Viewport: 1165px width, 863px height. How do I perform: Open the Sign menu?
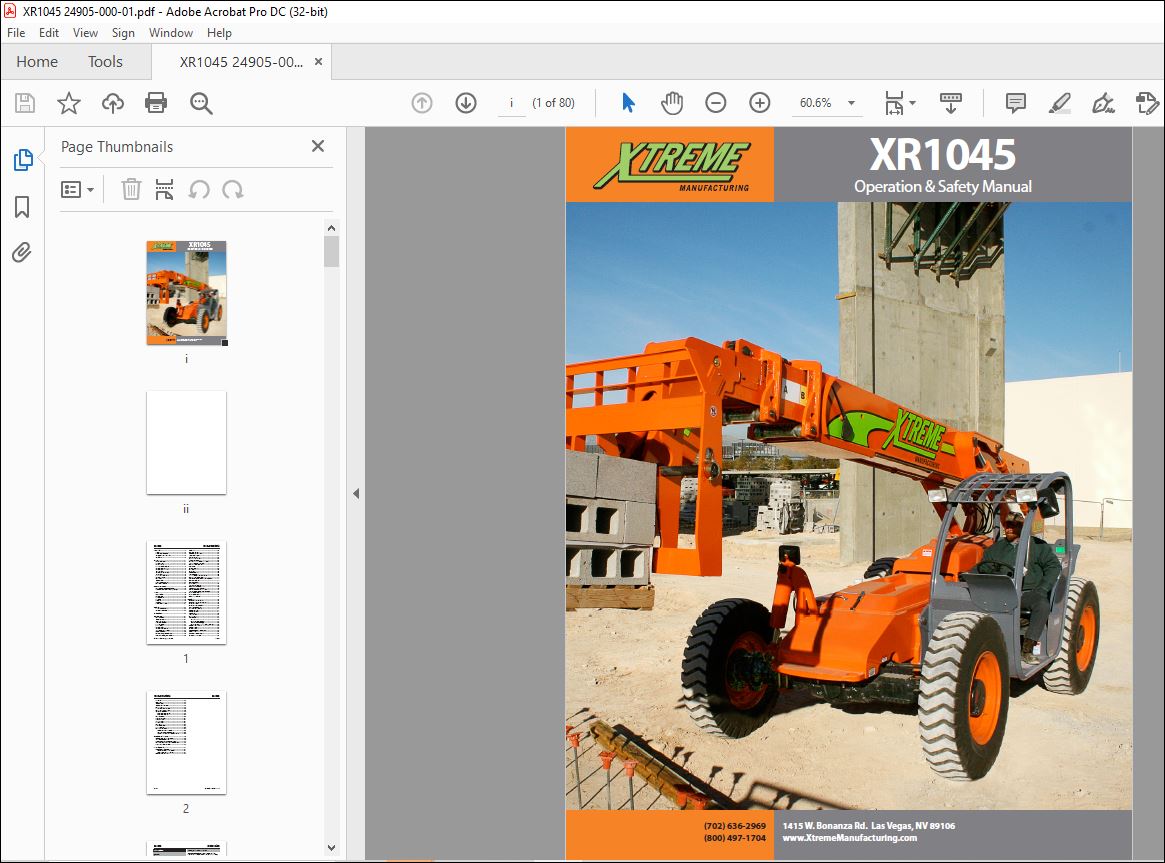click(123, 33)
